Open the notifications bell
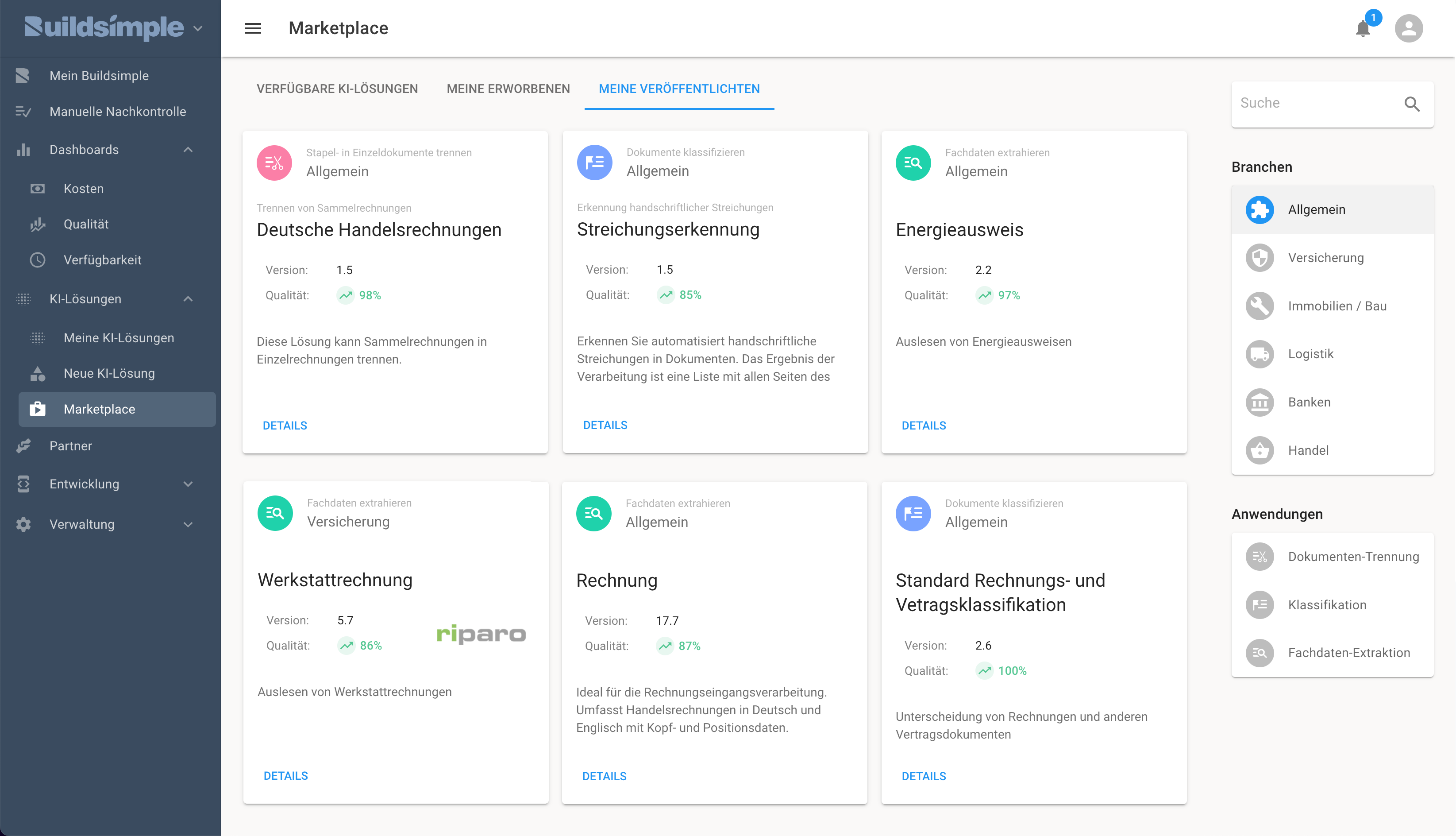1456x836 pixels. coord(1363,28)
